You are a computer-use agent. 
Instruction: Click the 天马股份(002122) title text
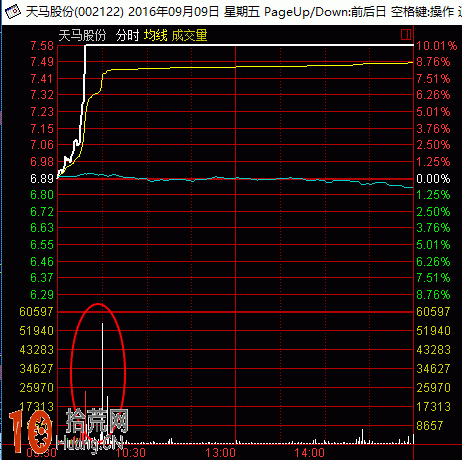(x=74, y=12)
